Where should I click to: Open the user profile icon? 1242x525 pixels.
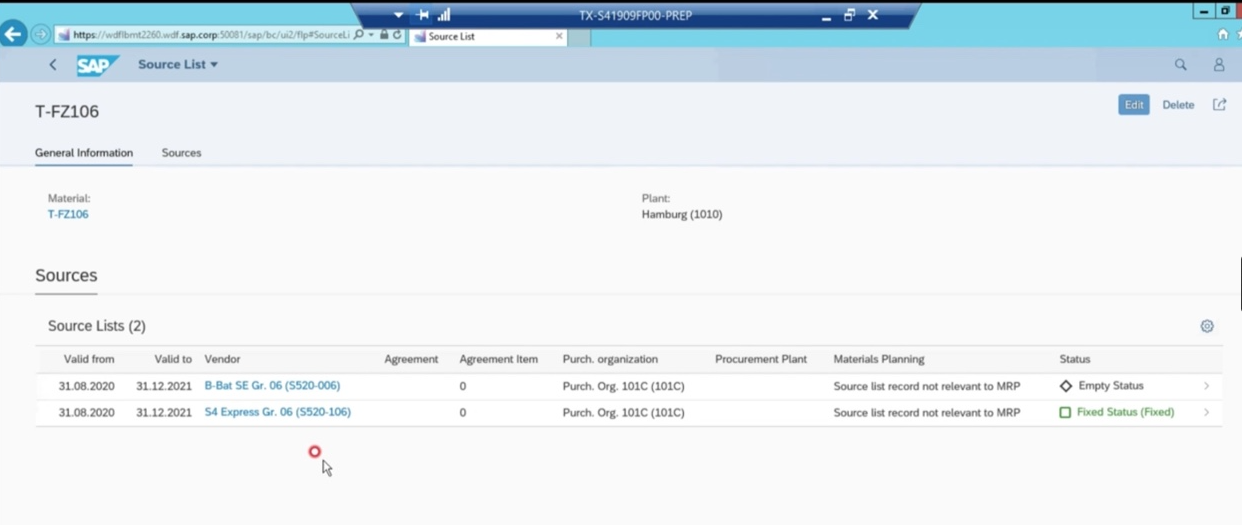tap(1219, 64)
